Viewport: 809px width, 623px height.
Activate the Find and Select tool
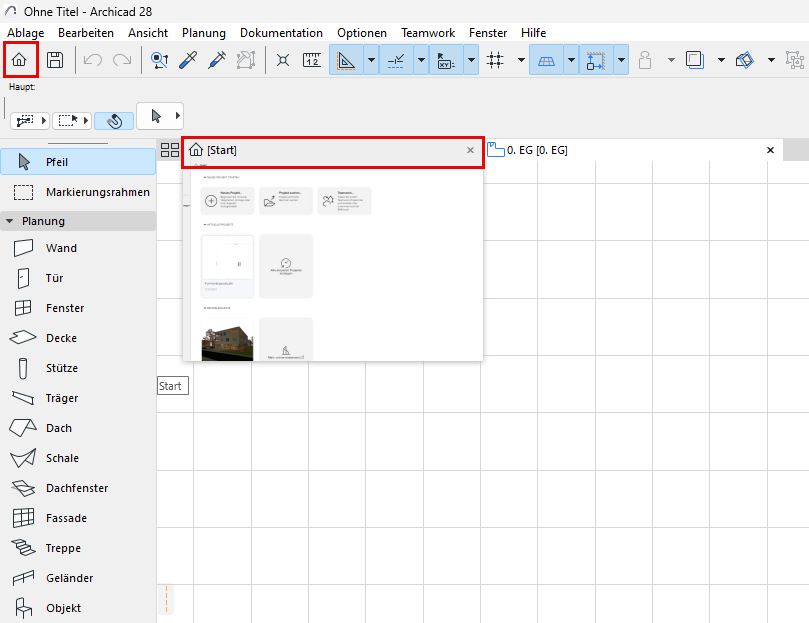tap(159, 60)
